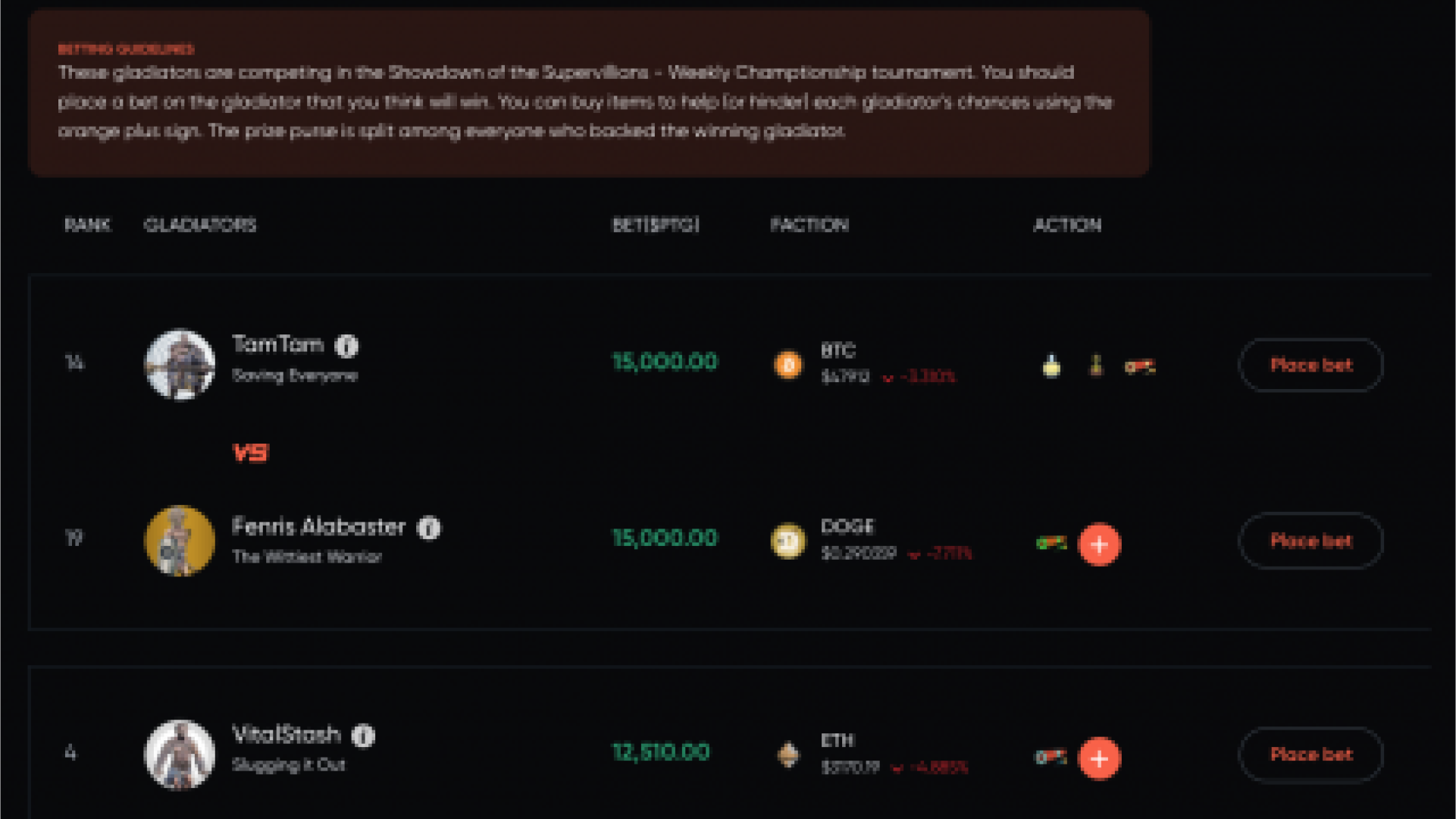This screenshot has height=819, width=1456.
Task: Place bet on TamTam
Action: (1311, 366)
